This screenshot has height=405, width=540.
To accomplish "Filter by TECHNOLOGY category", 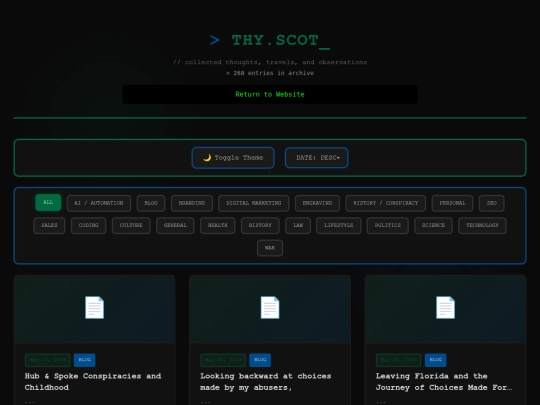I will (x=482, y=226).
